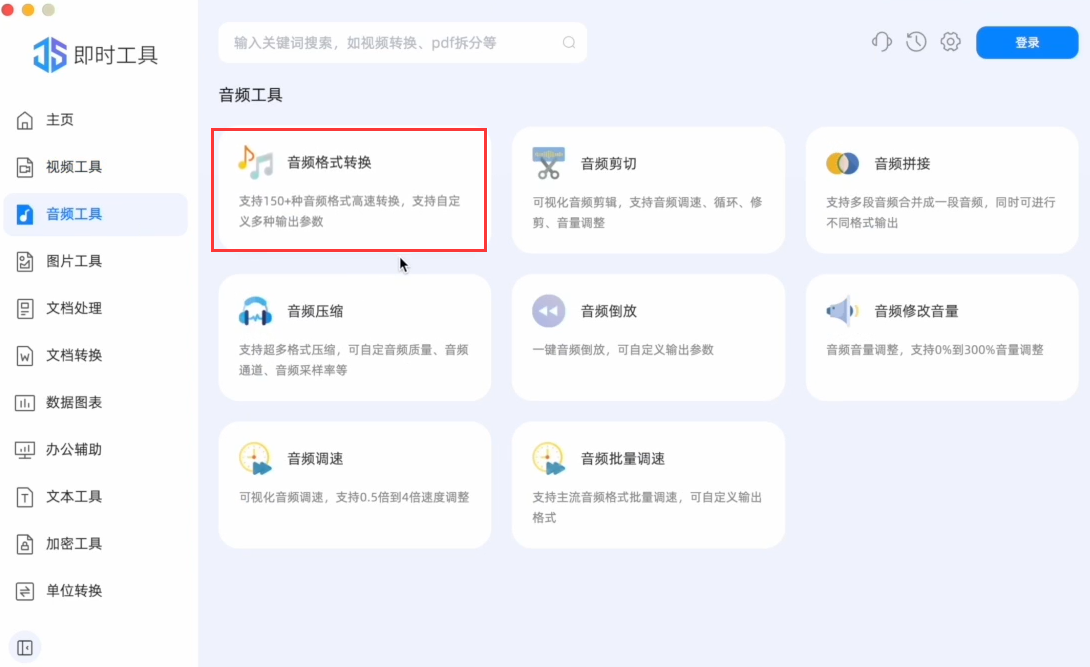Click the presentation screen icon beside 办公辅助
1090x667 pixels.
point(24,450)
